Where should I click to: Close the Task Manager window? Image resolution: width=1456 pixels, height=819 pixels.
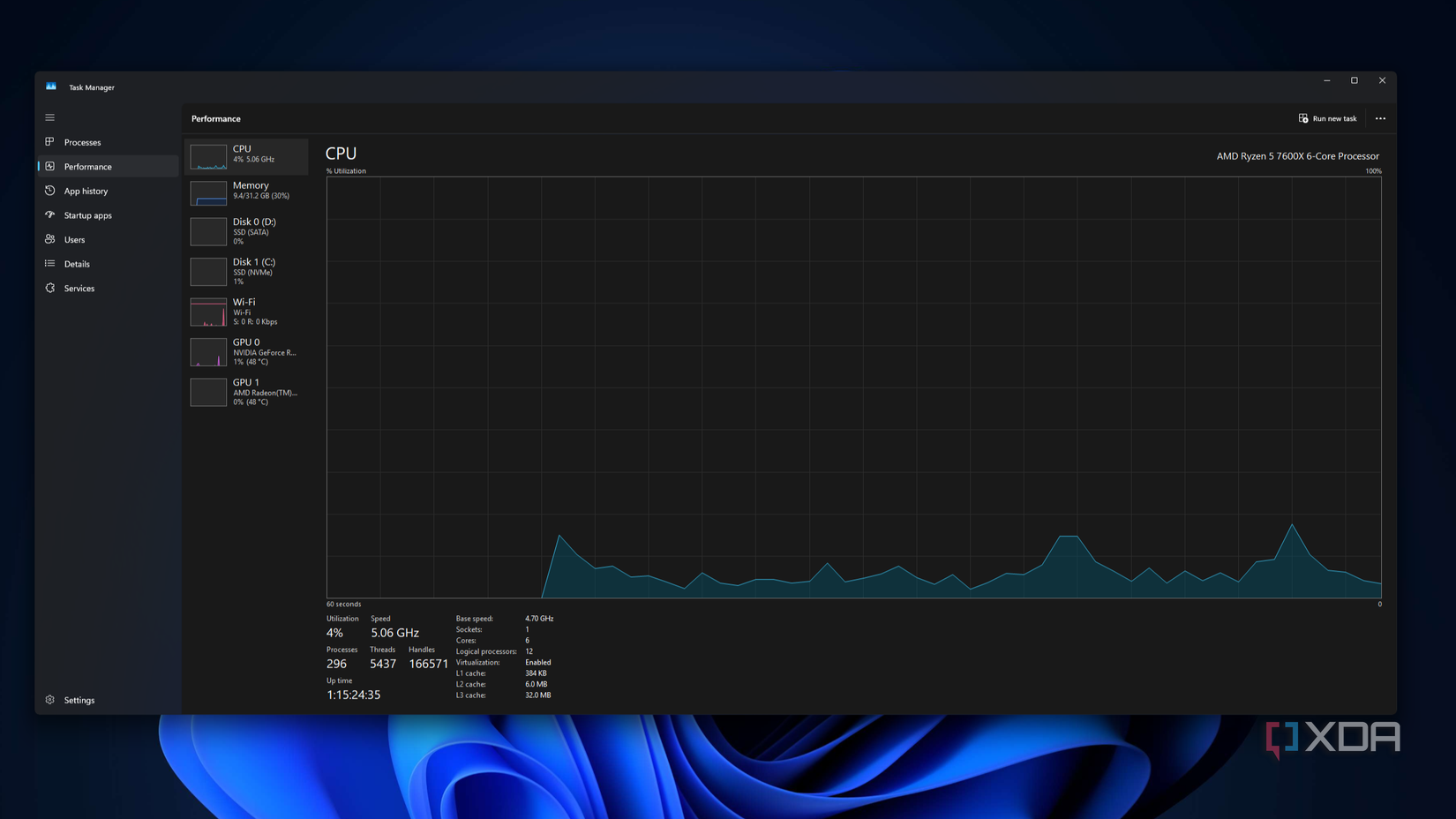1382,80
